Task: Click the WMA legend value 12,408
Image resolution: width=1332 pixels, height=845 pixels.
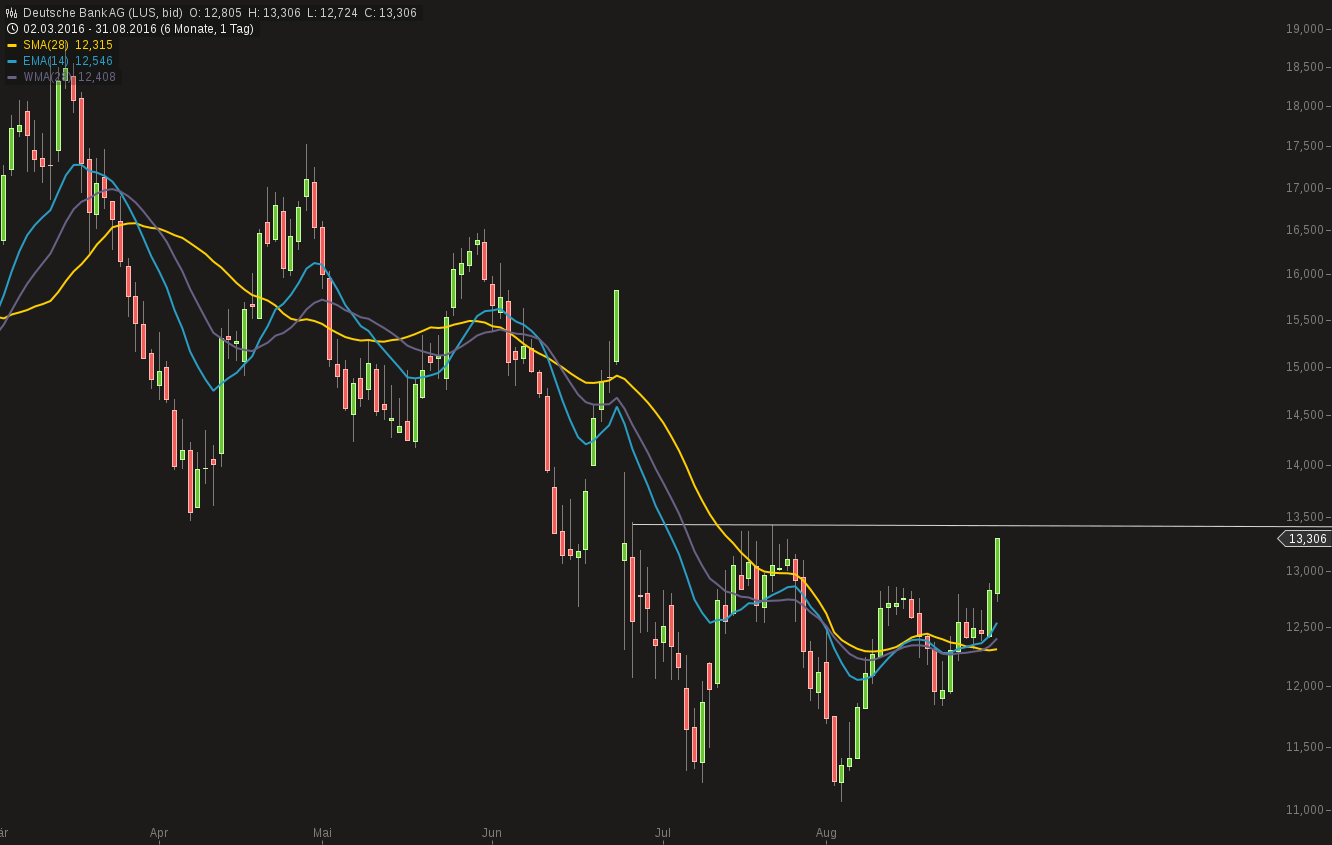Action: pyautogui.click(x=97, y=77)
